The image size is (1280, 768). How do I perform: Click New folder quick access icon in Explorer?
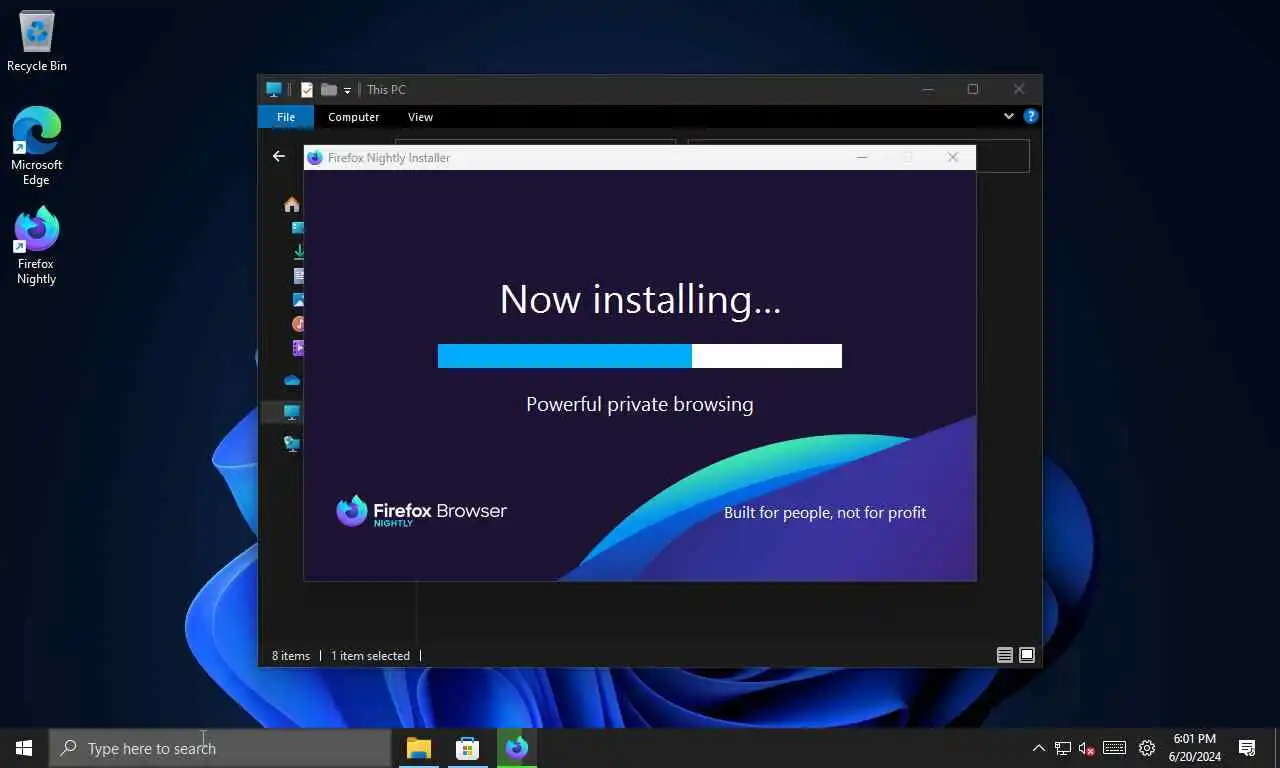pos(328,89)
